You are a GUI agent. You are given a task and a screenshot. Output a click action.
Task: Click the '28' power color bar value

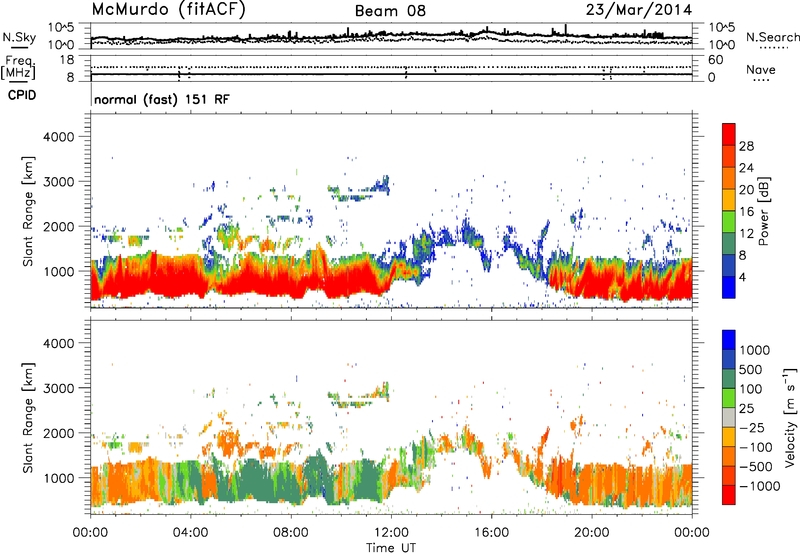tap(746, 146)
